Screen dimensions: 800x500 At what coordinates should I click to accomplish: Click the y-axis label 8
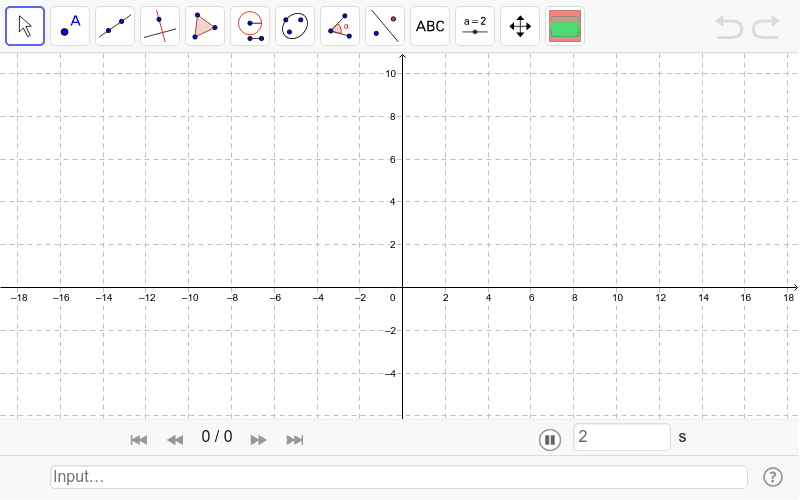tap(392, 117)
